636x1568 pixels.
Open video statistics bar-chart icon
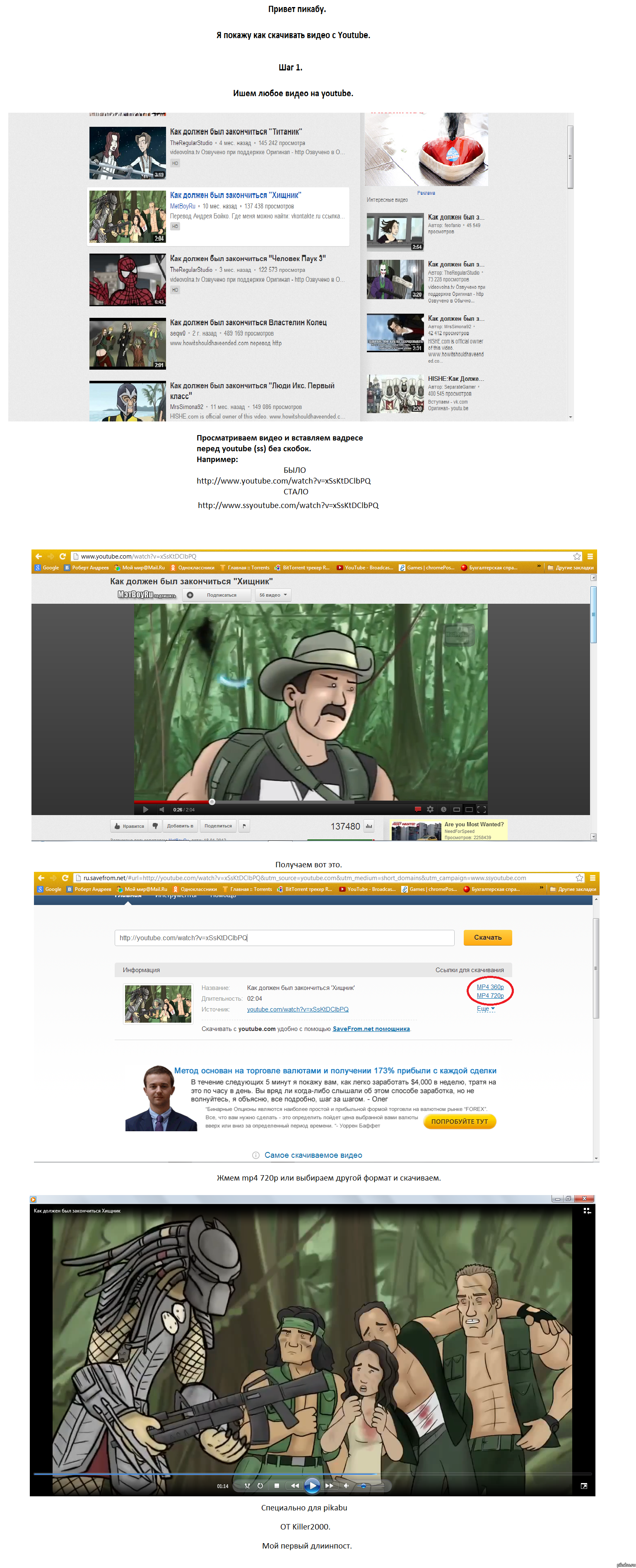click(x=369, y=827)
